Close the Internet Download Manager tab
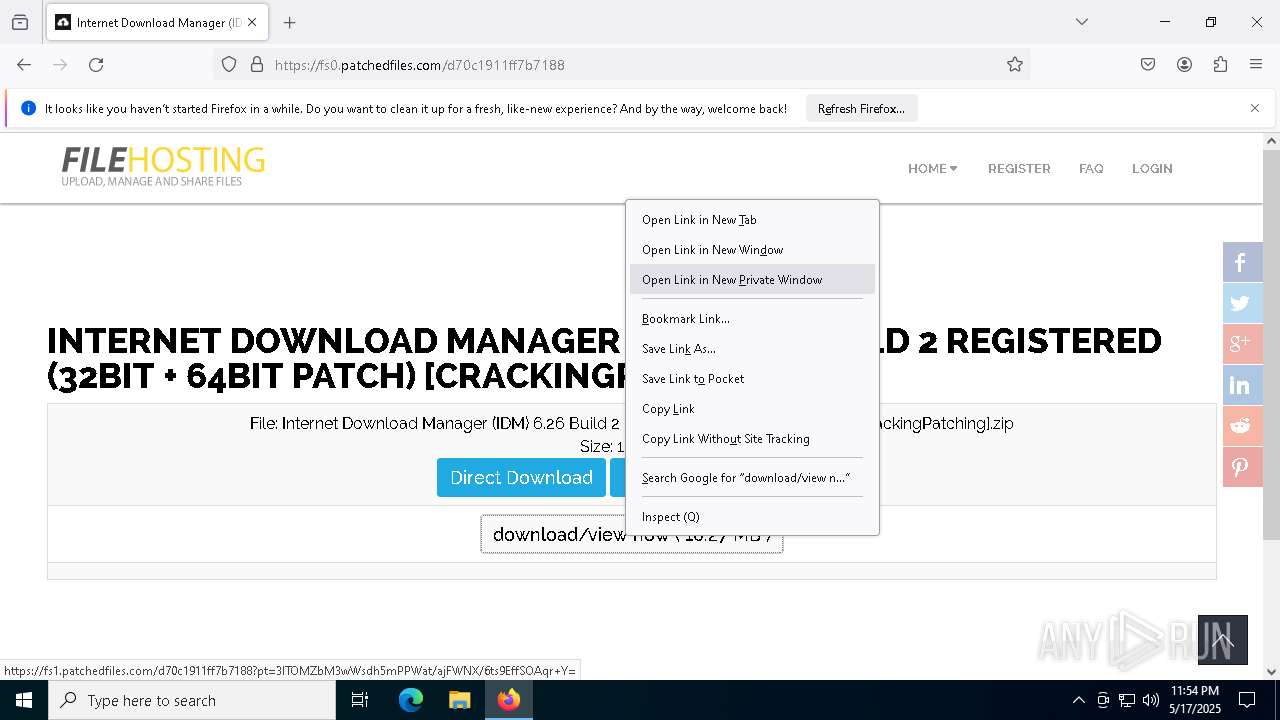 (252, 22)
